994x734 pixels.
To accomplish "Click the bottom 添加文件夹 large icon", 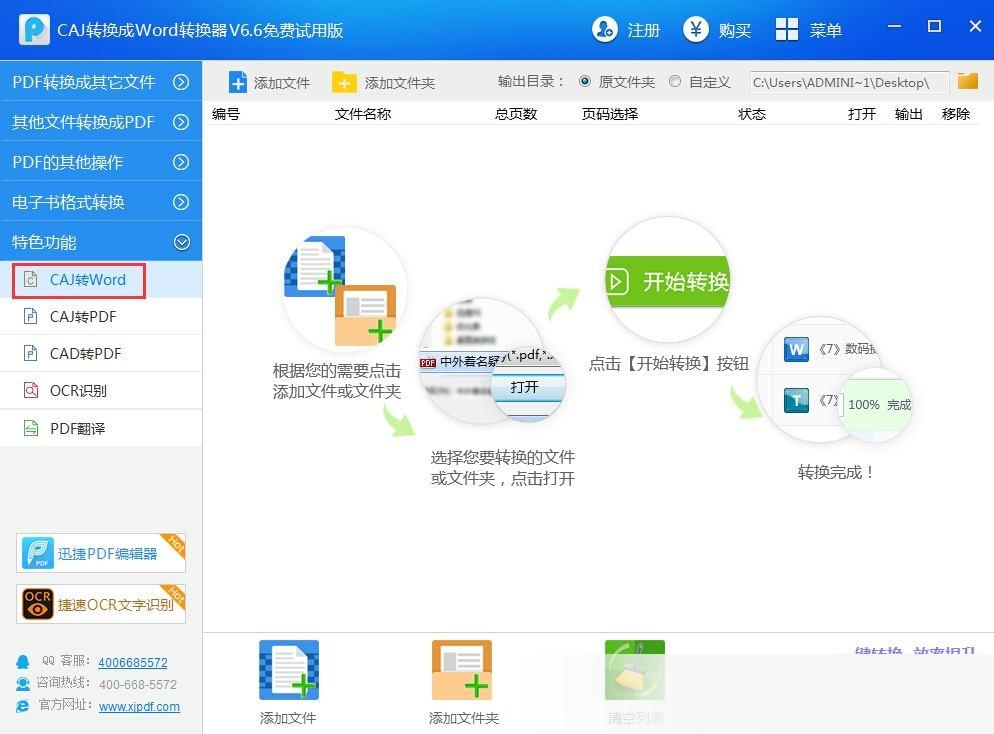I will click(462, 670).
